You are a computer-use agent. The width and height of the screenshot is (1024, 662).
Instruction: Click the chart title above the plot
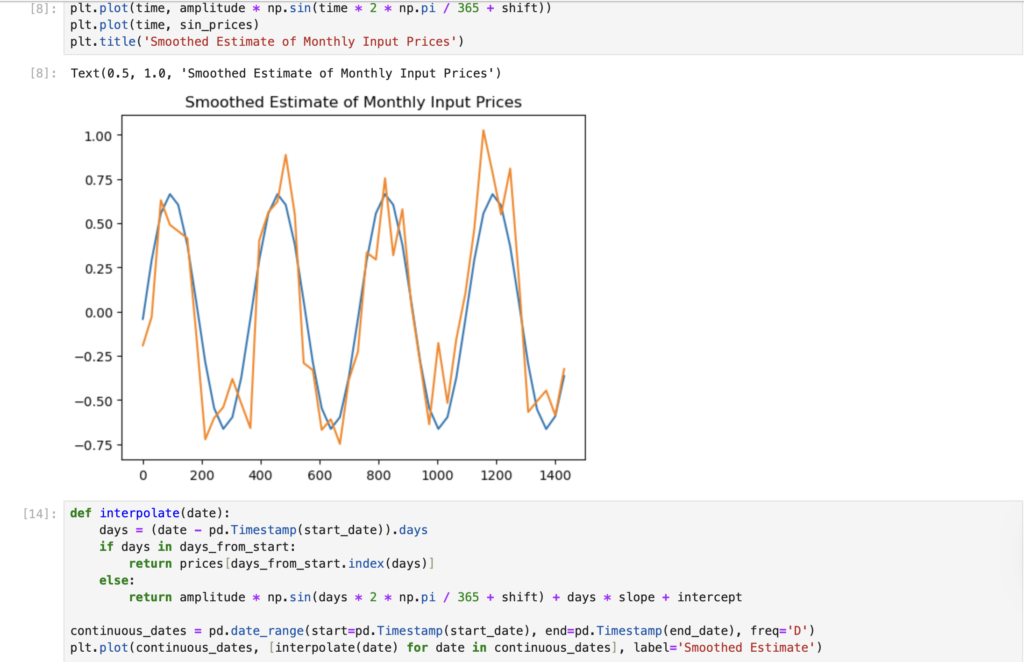(x=353, y=102)
